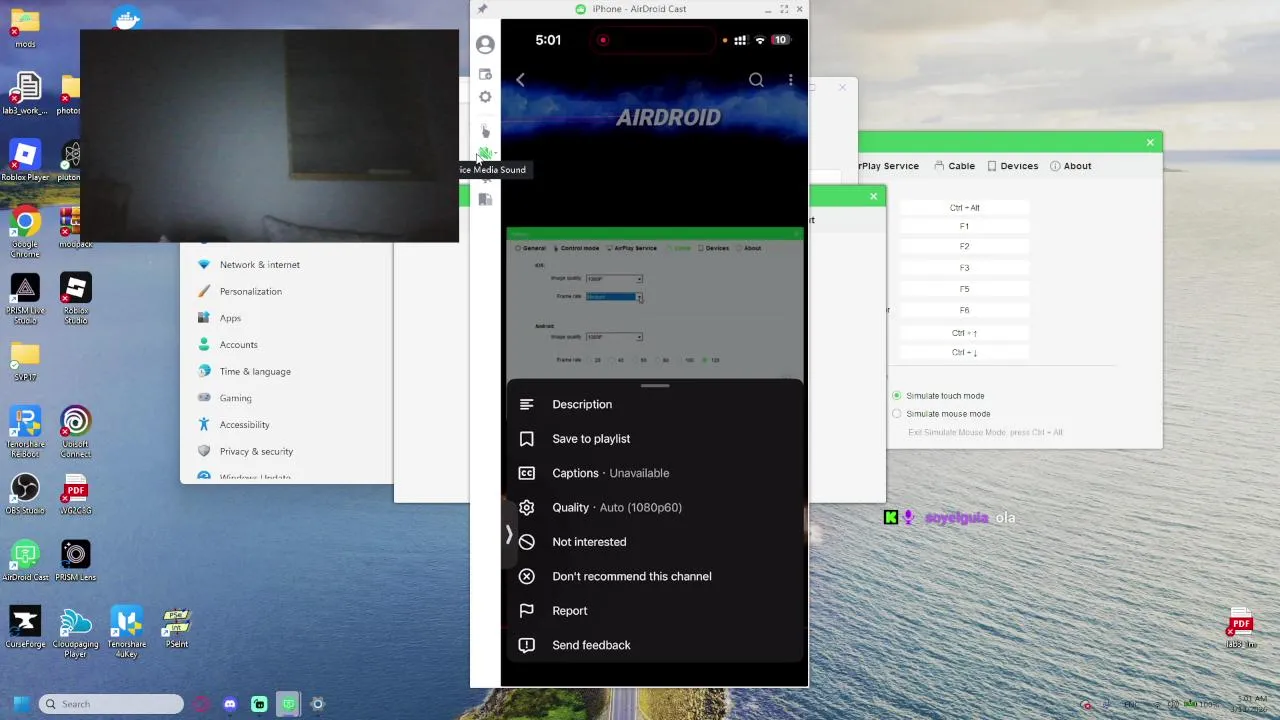
Task: Select Simulate touch mode radio button
Action: pyautogui.click(x=897, y=396)
